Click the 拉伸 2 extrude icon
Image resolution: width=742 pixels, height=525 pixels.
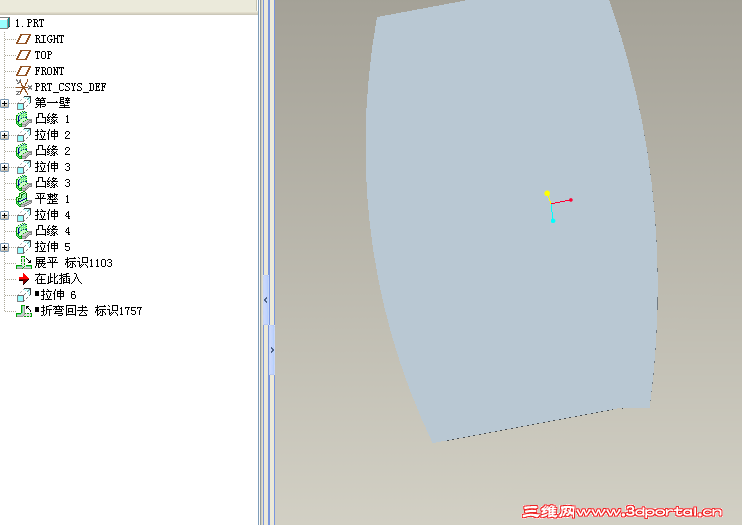coord(24,135)
